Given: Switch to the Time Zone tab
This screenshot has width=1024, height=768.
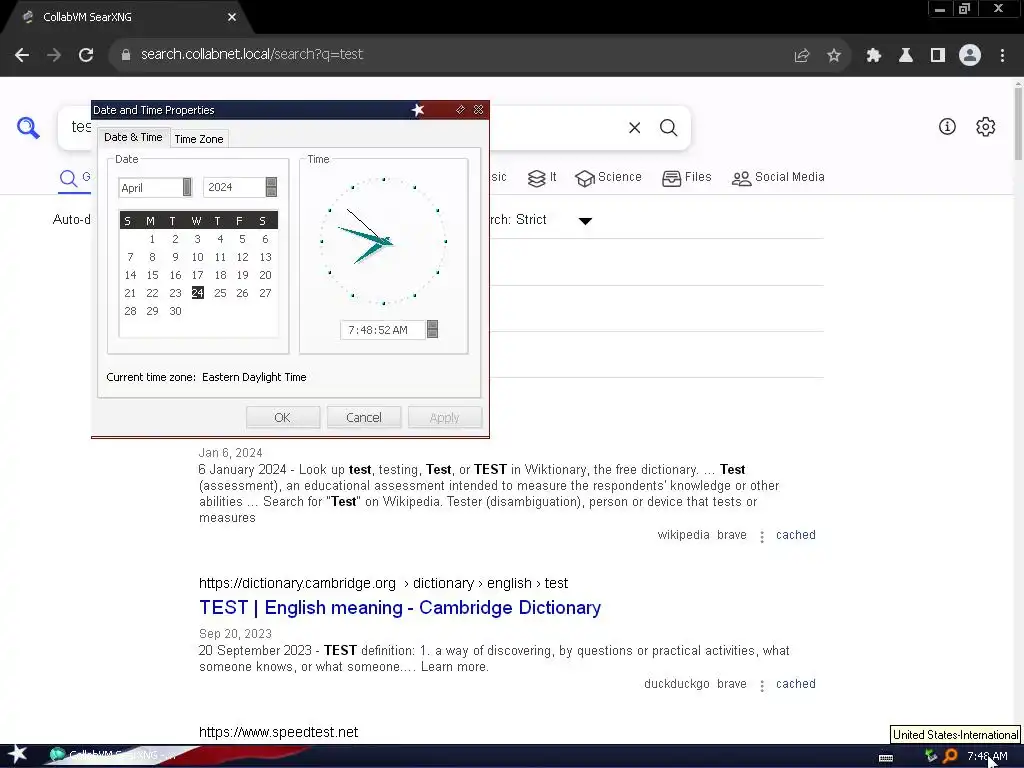Looking at the screenshot, I should (199, 138).
